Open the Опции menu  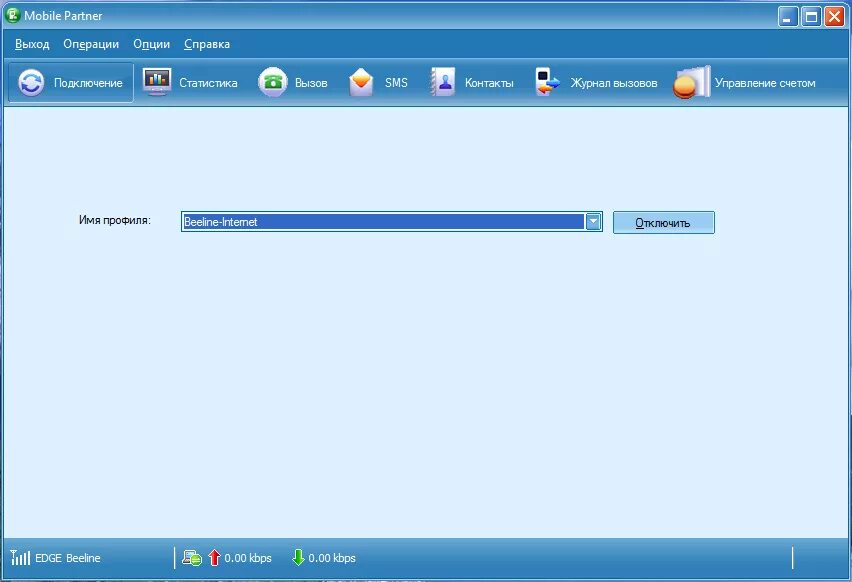tap(152, 44)
